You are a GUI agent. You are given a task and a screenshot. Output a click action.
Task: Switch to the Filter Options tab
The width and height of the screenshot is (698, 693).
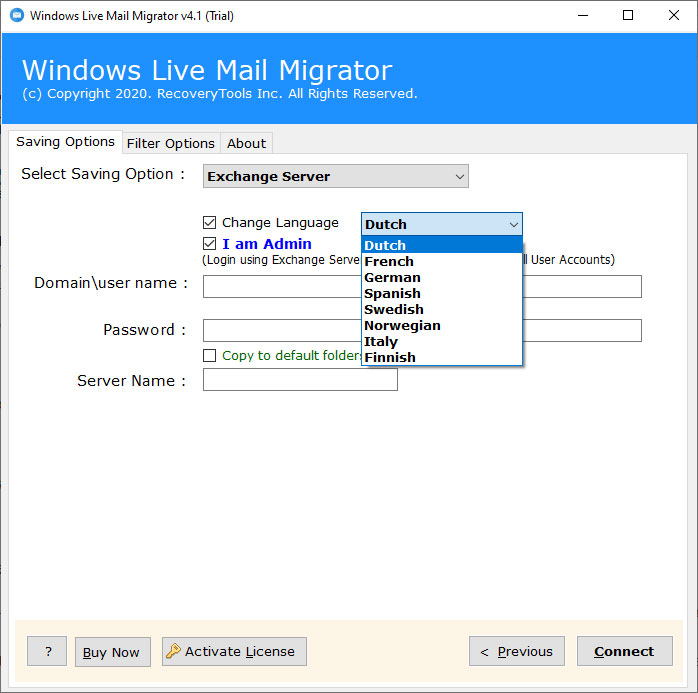click(x=170, y=143)
